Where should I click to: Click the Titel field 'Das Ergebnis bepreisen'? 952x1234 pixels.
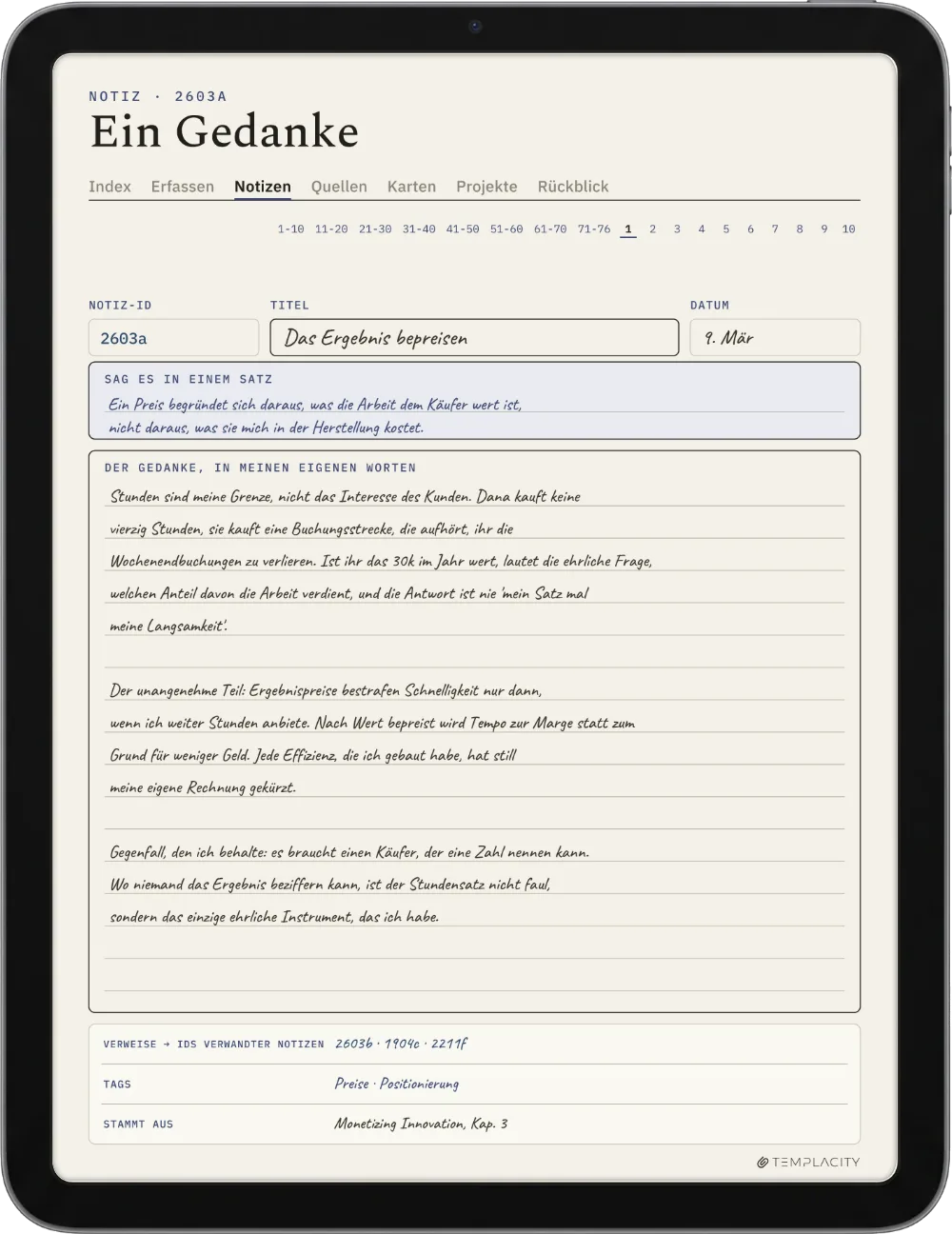474,338
